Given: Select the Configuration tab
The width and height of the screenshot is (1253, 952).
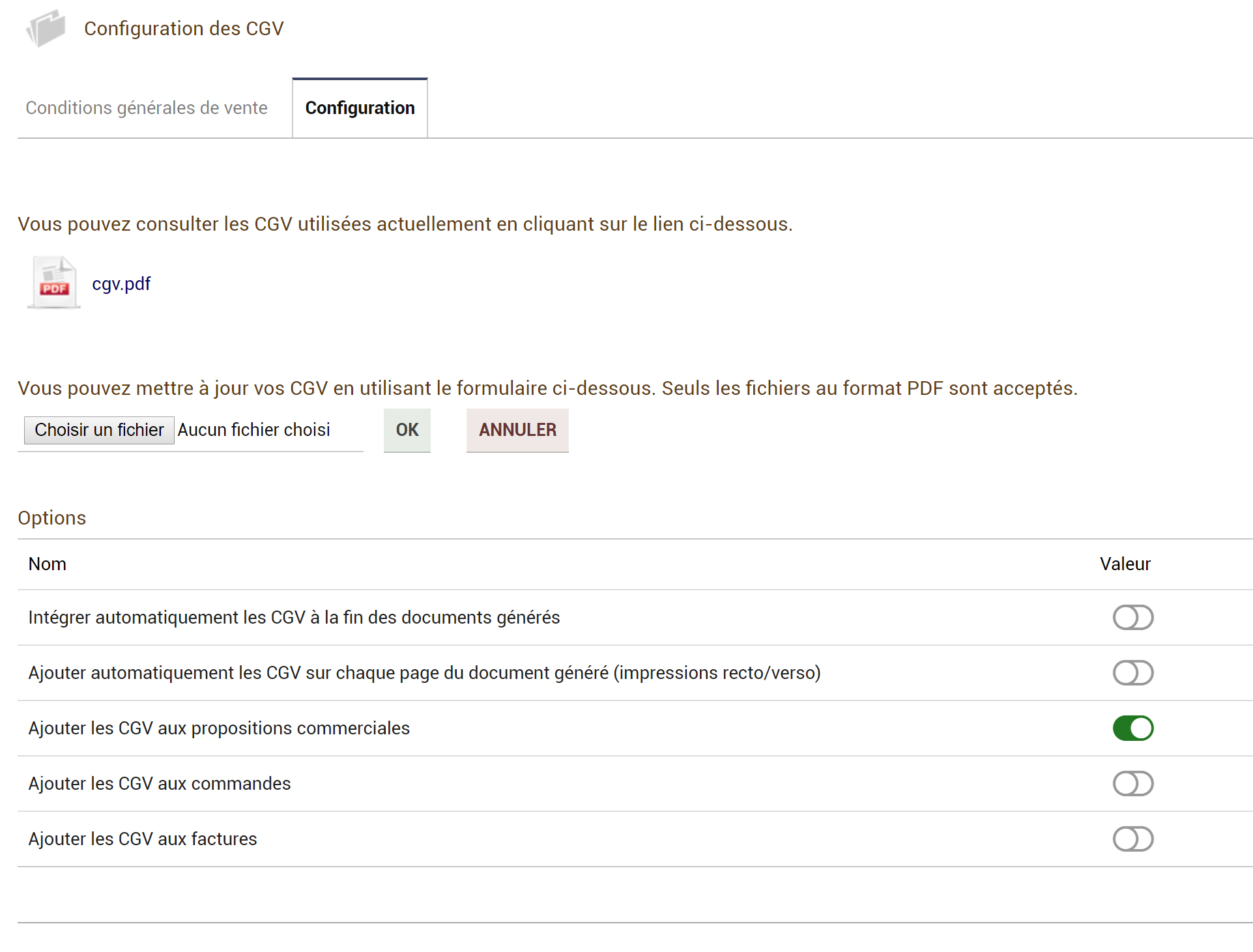Looking at the screenshot, I should (x=360, y=108).
